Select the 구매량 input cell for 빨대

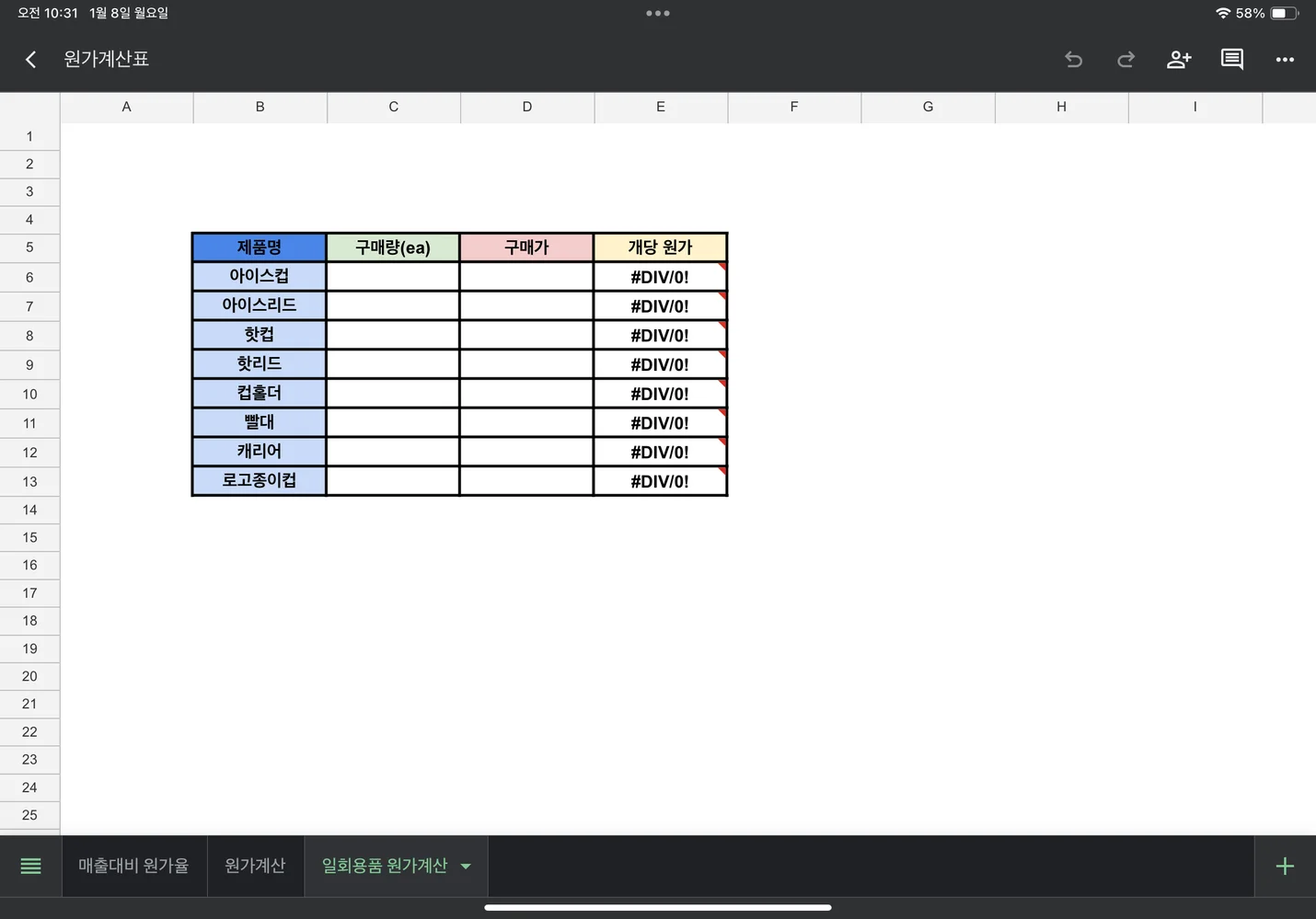coord(393,422)
